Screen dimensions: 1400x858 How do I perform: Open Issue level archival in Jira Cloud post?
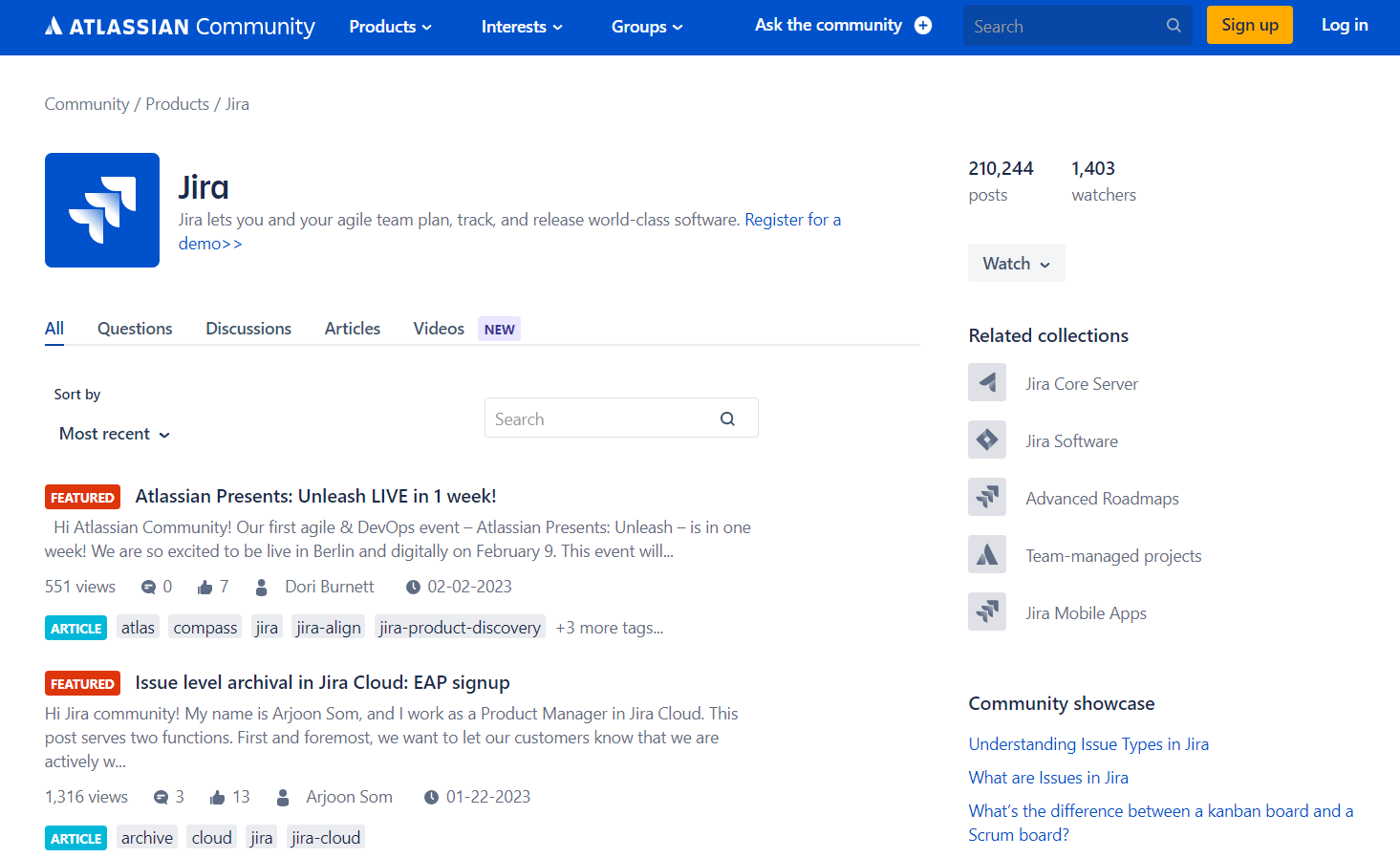click(x=322, y=682)
